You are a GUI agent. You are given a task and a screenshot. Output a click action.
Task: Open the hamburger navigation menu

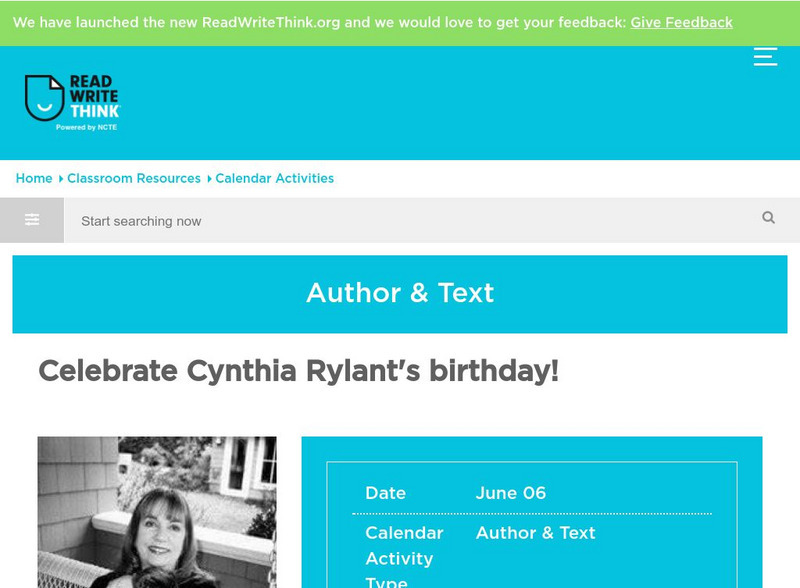(x=765, y=57)
